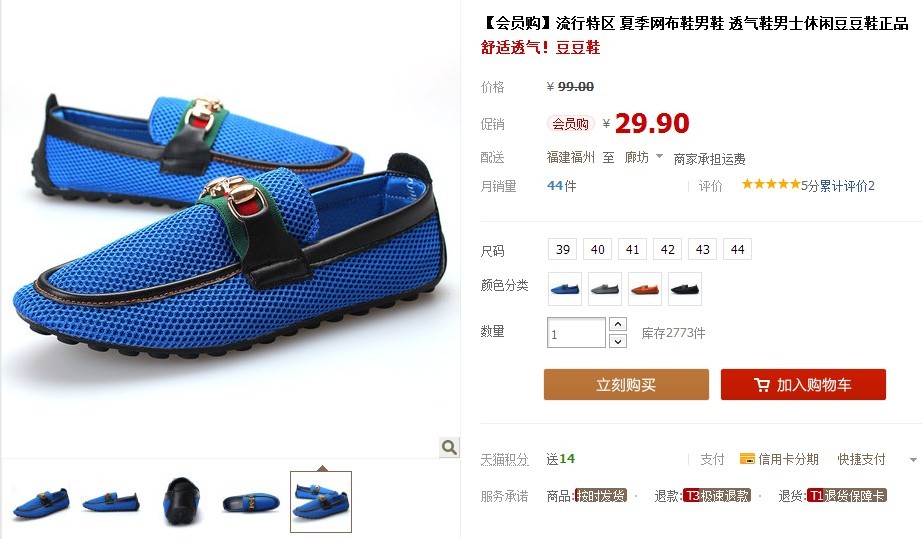Decrease quantity with the down arrow
Screen dimensions: 922x539
617,341
